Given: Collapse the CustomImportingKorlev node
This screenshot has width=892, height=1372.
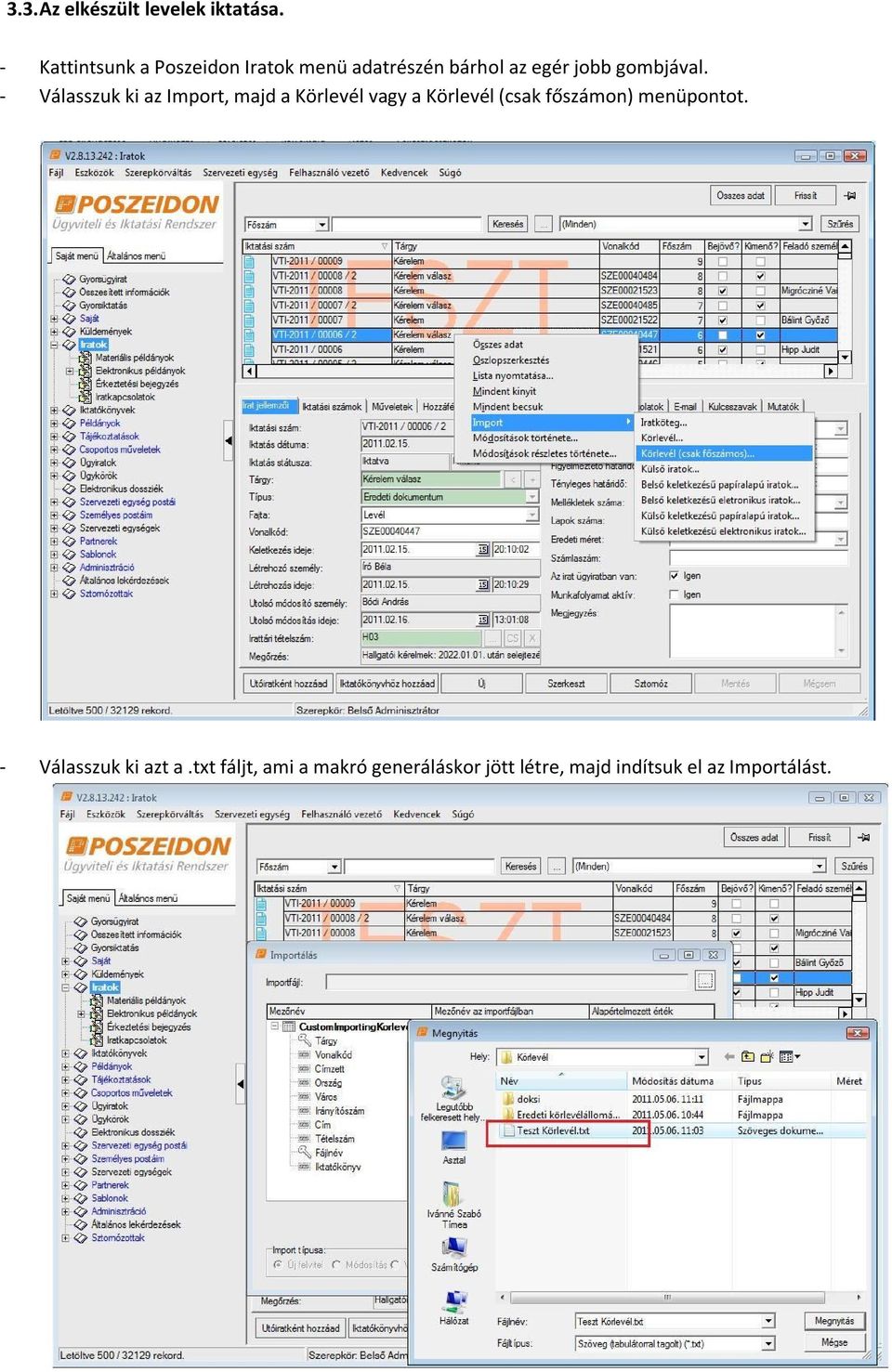Looking at the screenshot, I should pos(275,1026).
